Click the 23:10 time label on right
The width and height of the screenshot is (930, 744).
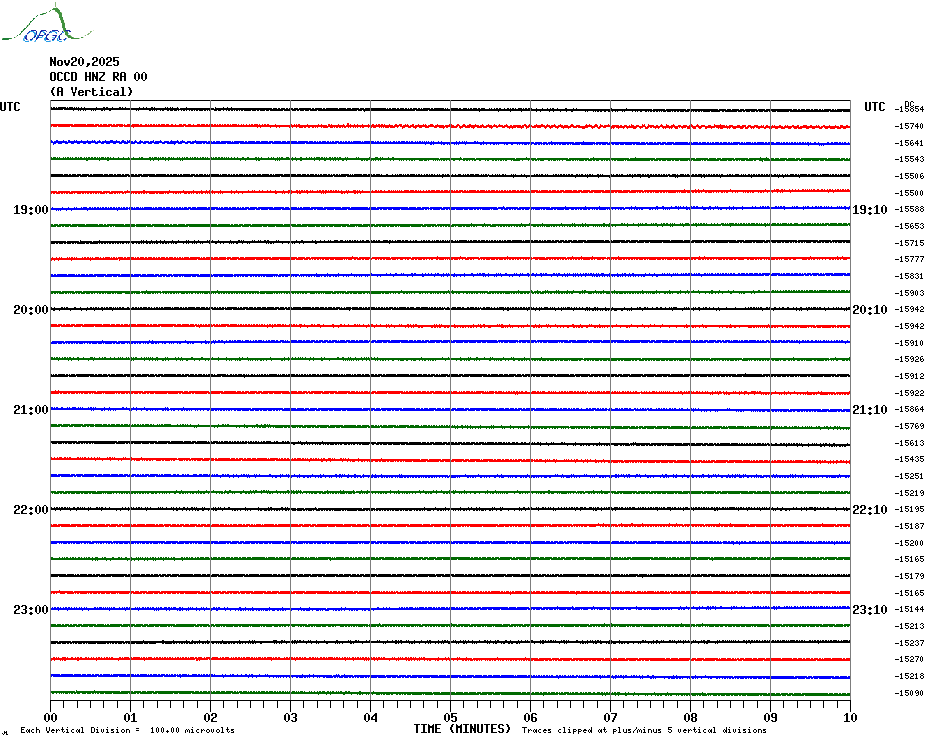[x=869, y=610]
